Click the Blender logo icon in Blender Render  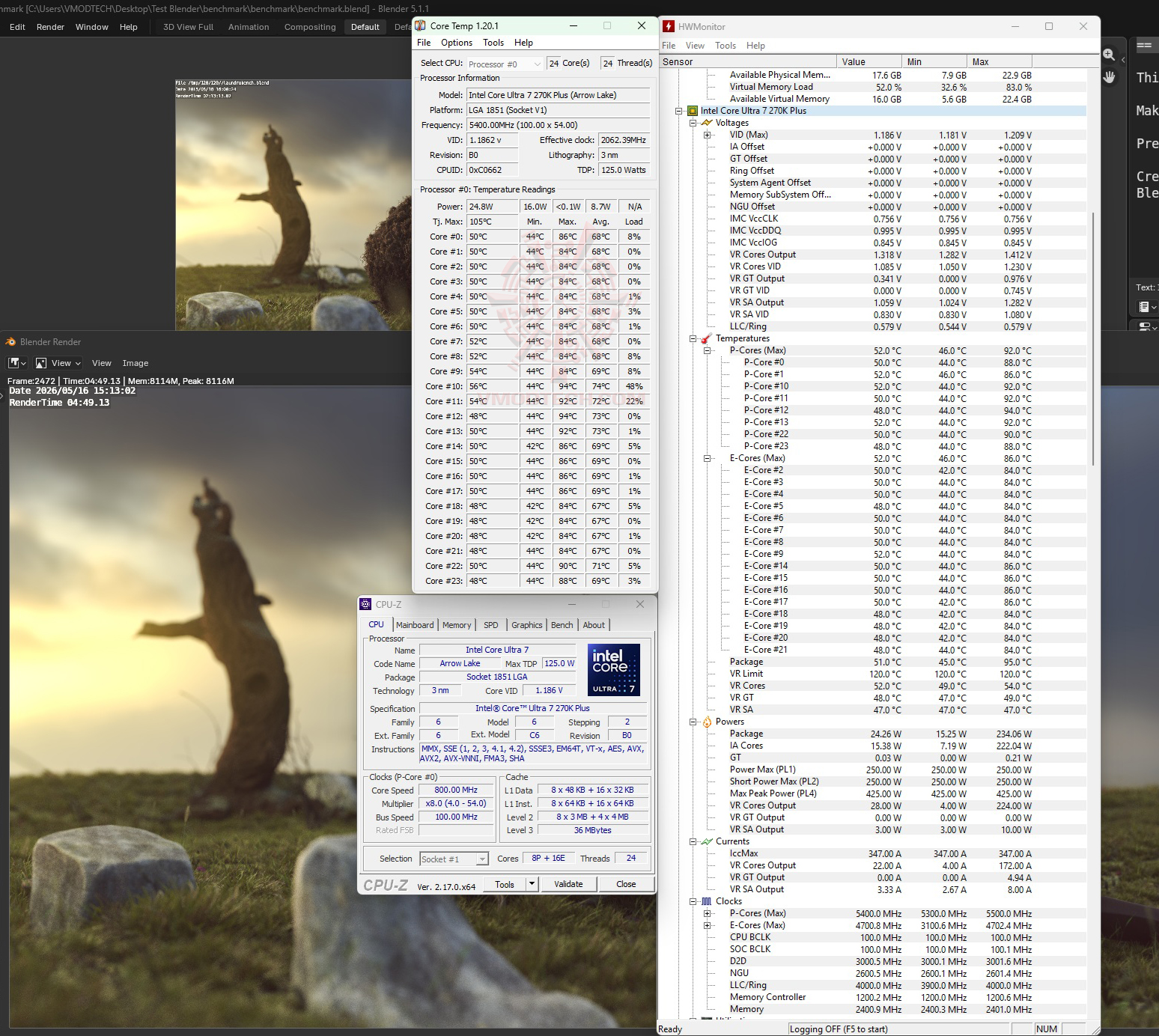[x=10, y=342]
